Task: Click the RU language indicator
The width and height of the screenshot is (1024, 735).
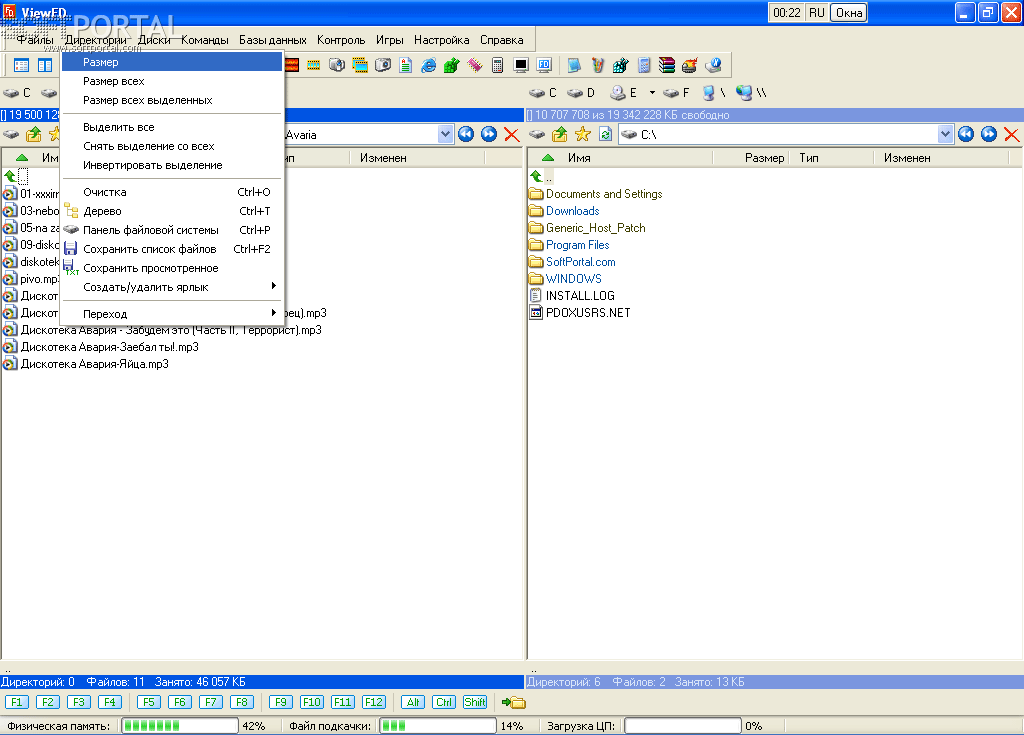Action: click(816, 12)
